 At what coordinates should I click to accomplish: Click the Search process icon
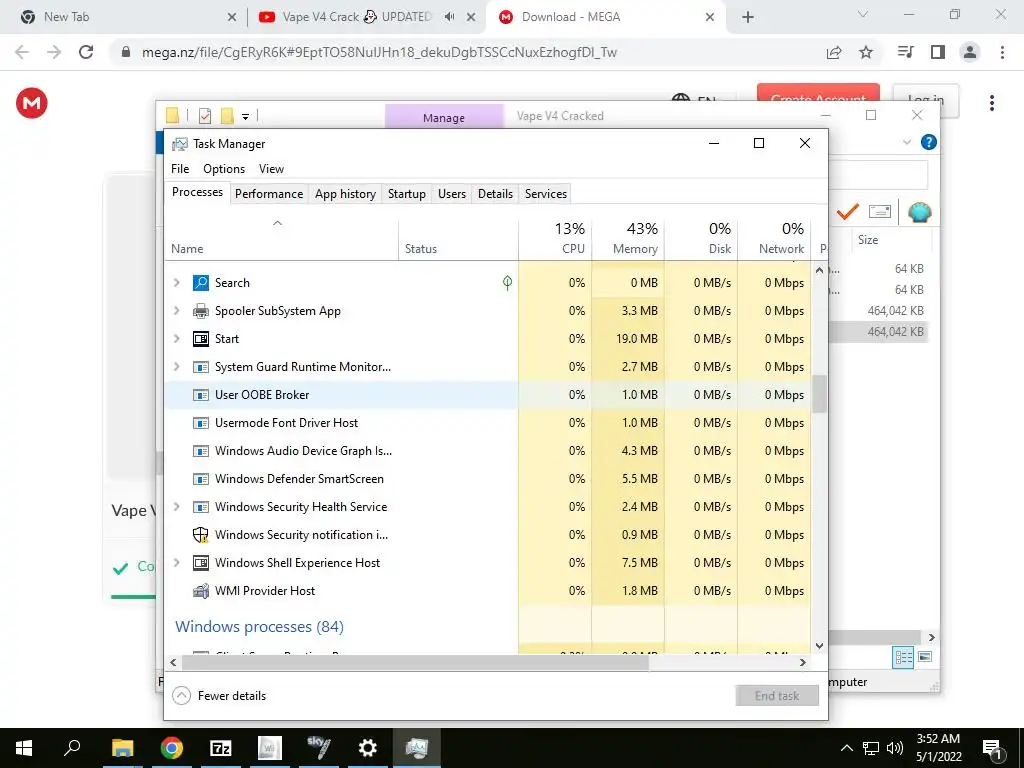coord(200,283)
